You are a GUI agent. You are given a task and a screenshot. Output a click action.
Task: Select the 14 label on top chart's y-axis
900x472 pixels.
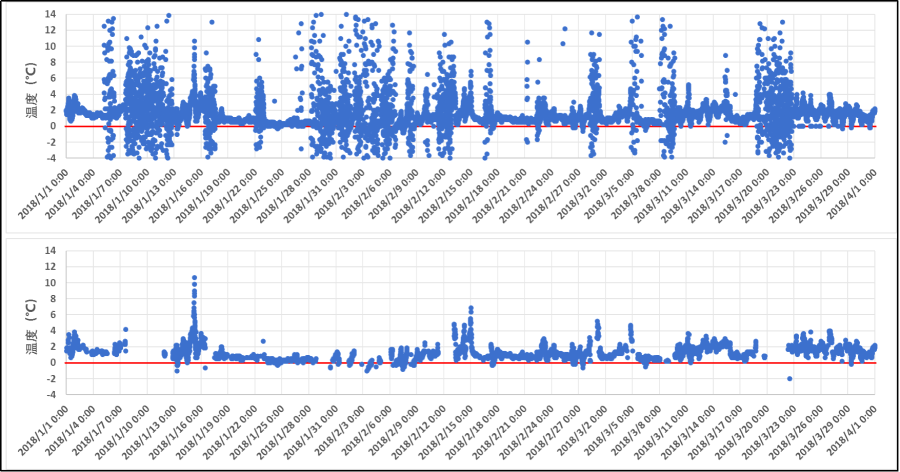click(x=50, y=15)
